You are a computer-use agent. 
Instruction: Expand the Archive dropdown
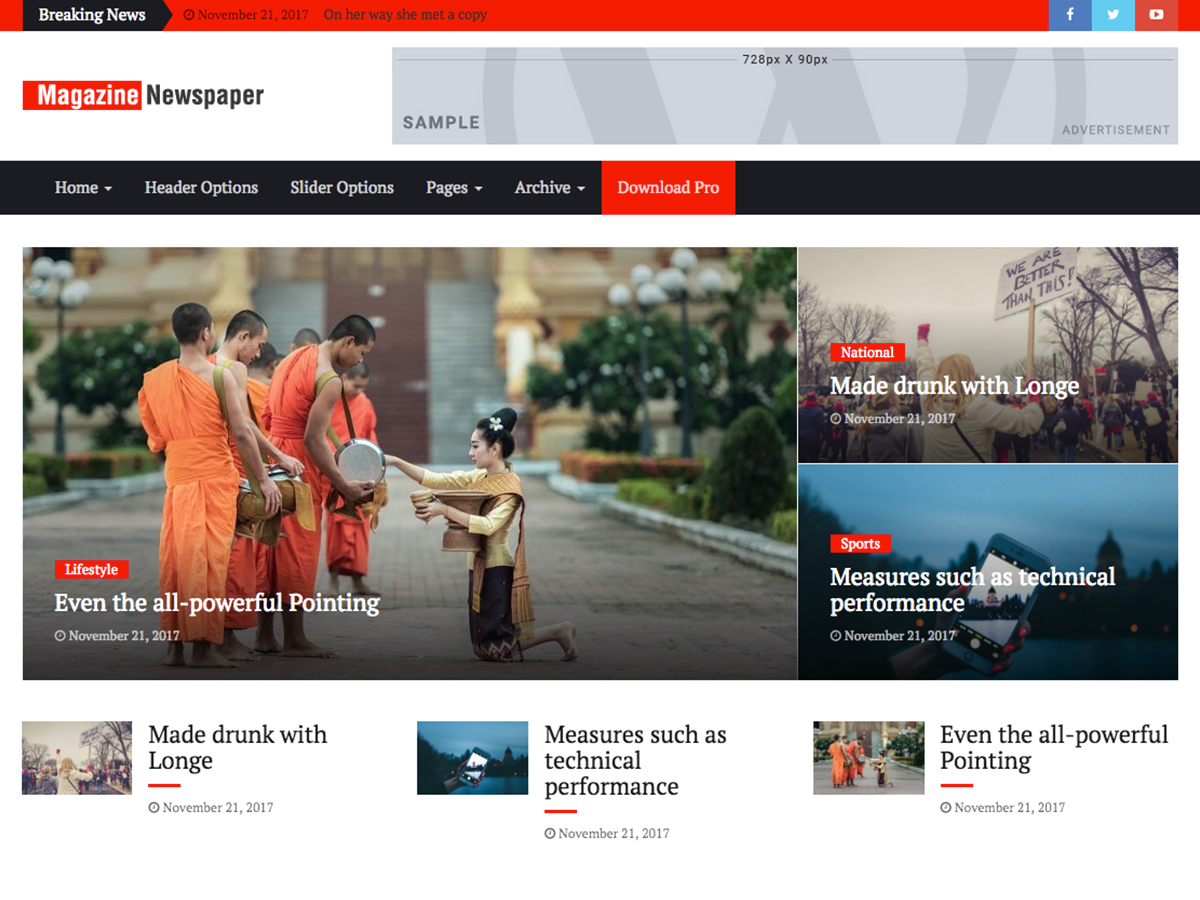(x=549, y=187)
